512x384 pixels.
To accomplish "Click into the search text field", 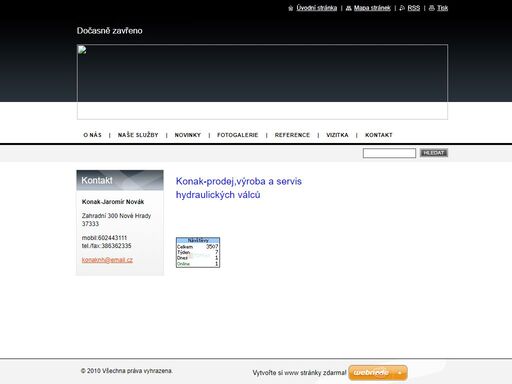I will [x=389, y=153].
